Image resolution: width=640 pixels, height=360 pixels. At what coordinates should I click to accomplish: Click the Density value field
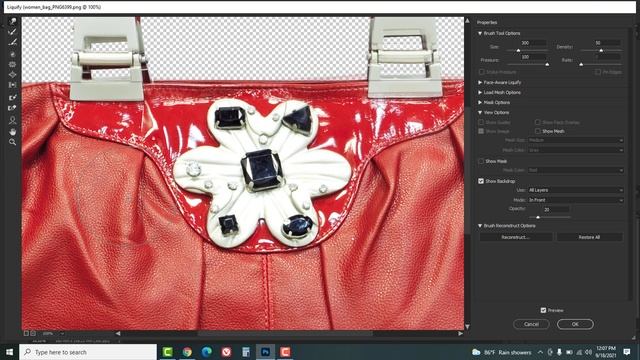[x=607, y=43]
